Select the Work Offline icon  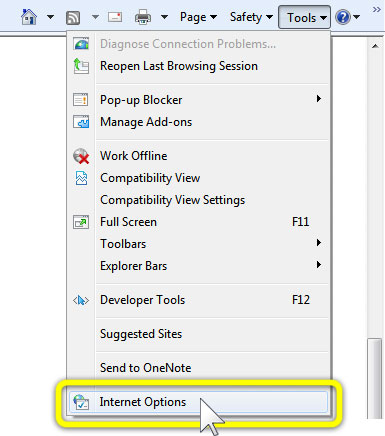click(81, 156)
